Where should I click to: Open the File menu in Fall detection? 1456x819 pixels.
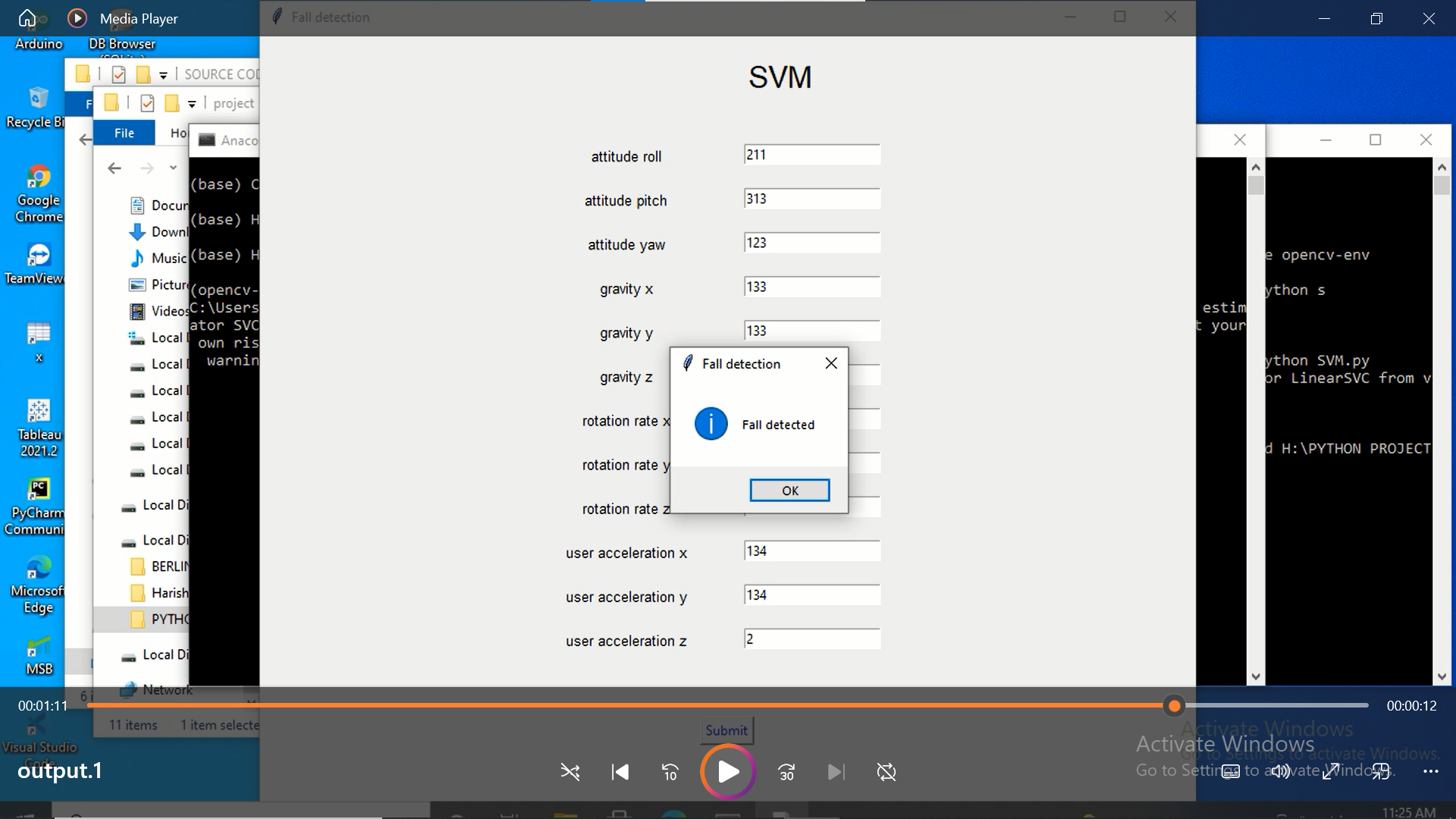[124, 133]
